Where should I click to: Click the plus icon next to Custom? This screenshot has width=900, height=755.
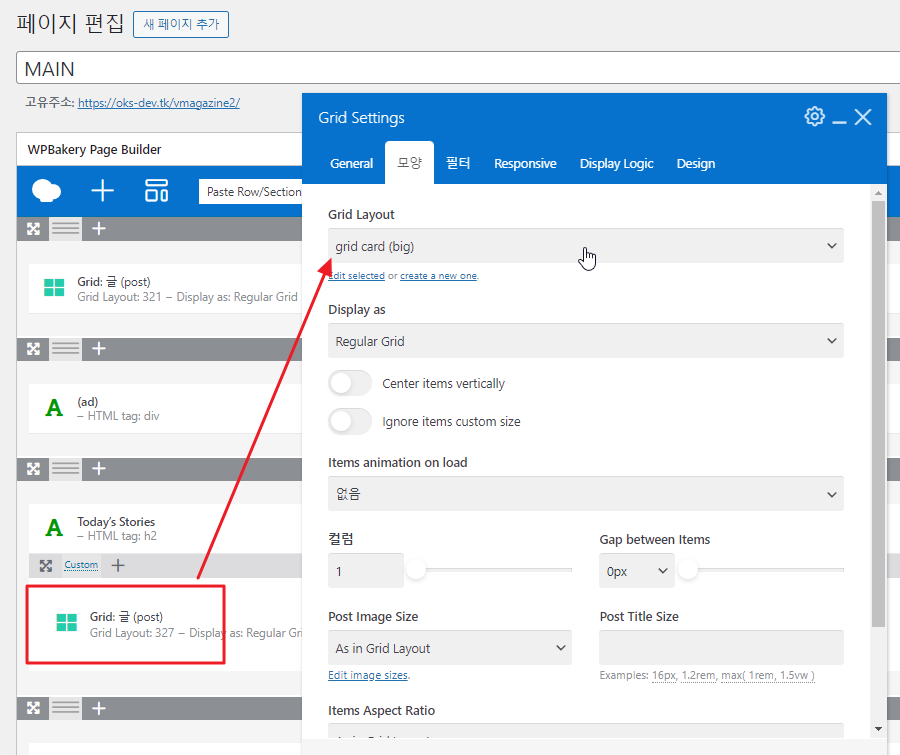[x=118, y=566]
